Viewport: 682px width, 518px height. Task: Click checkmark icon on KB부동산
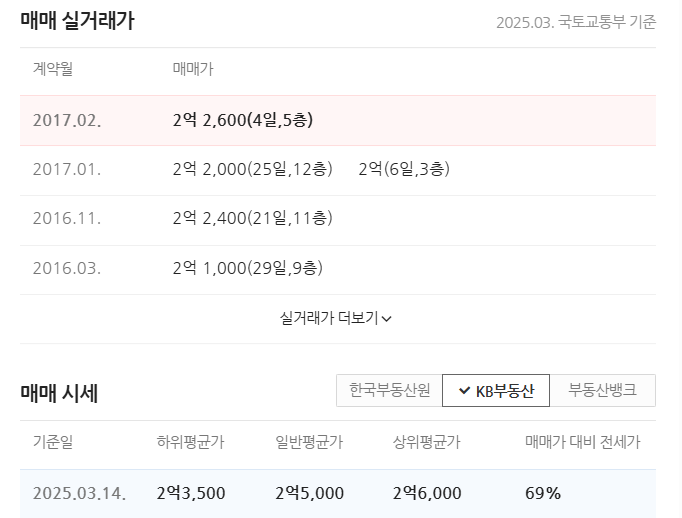464,391
